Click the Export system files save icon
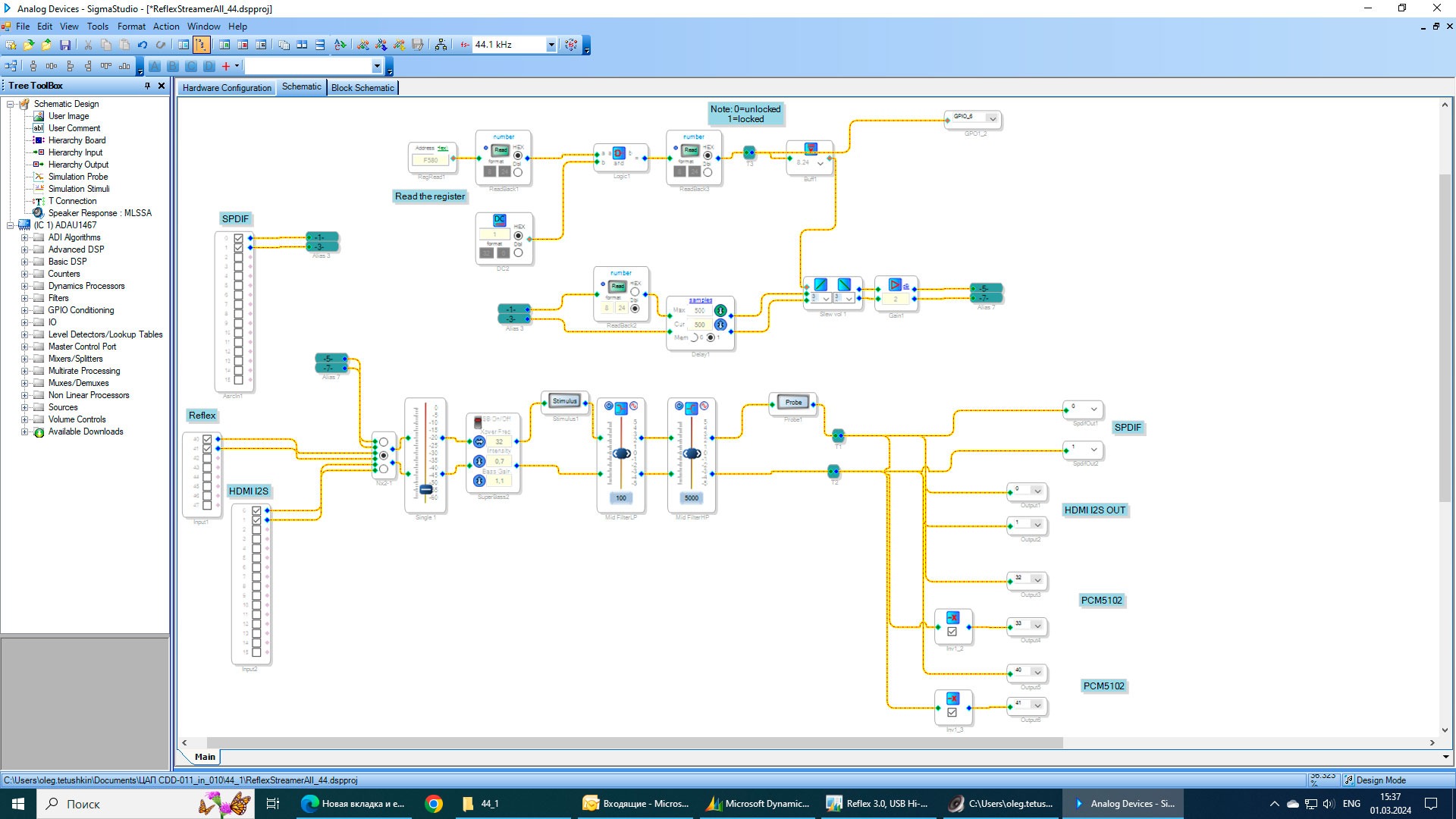The width and height of the screenshot is (1456, 819). click(418, 45)
